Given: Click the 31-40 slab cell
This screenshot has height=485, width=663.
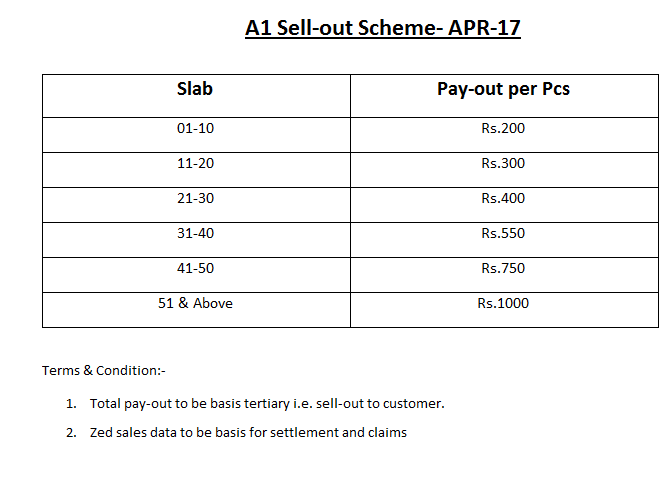Looking at the screenshot, I should click(195, 233).
